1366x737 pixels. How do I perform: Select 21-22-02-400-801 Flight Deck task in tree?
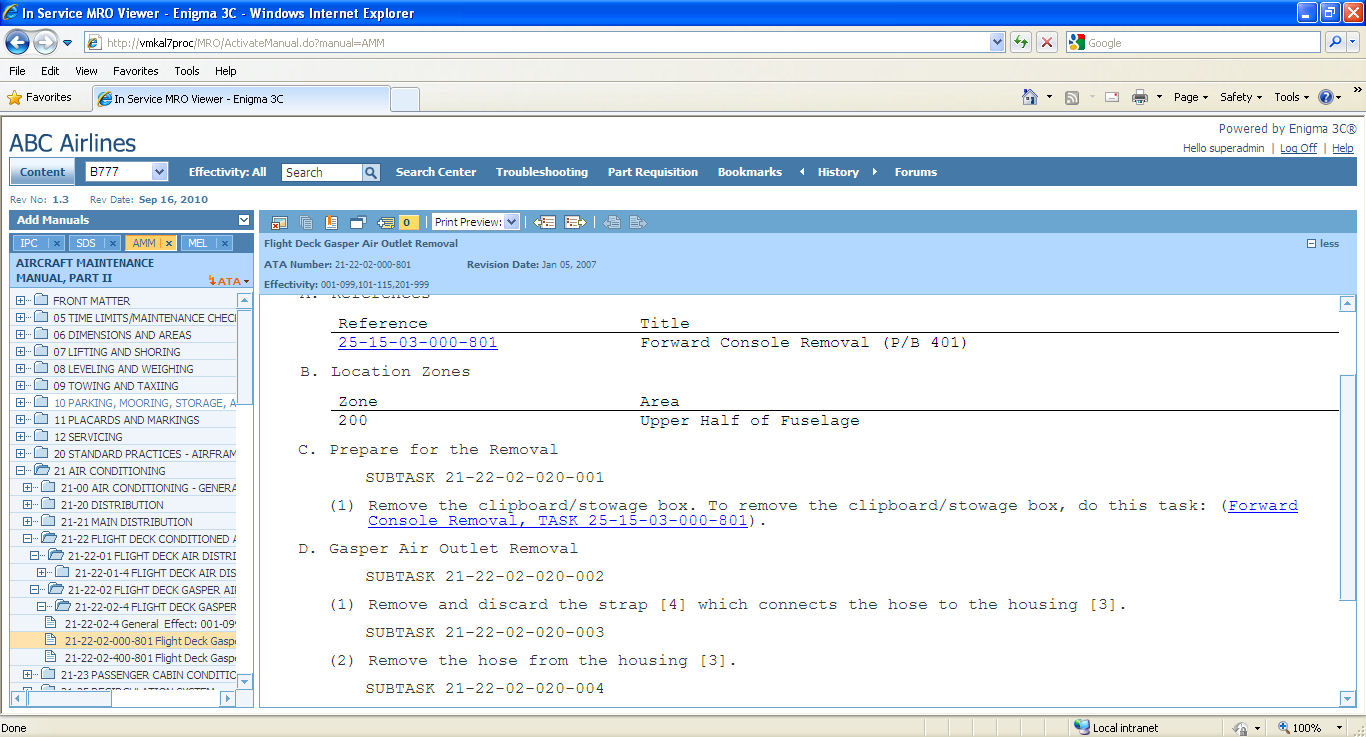[x=150, y=658]
